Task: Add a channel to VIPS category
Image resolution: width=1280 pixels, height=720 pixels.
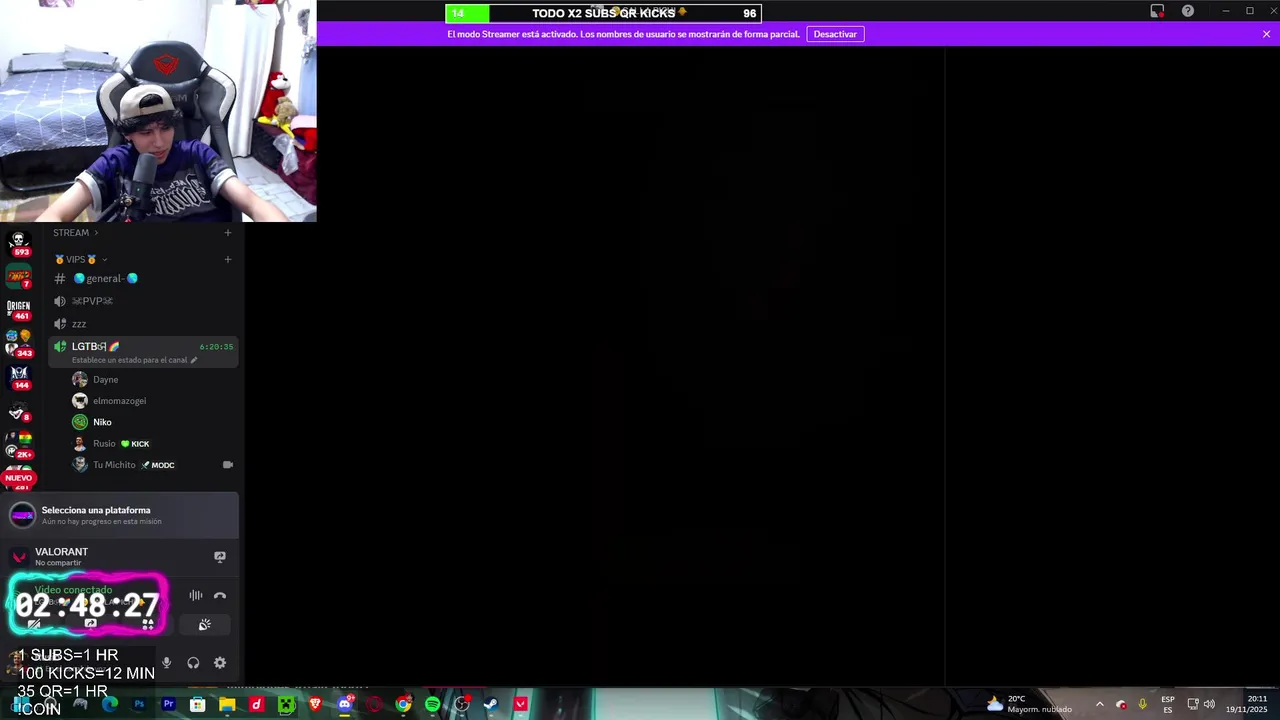Action: (x=228, y=260)
